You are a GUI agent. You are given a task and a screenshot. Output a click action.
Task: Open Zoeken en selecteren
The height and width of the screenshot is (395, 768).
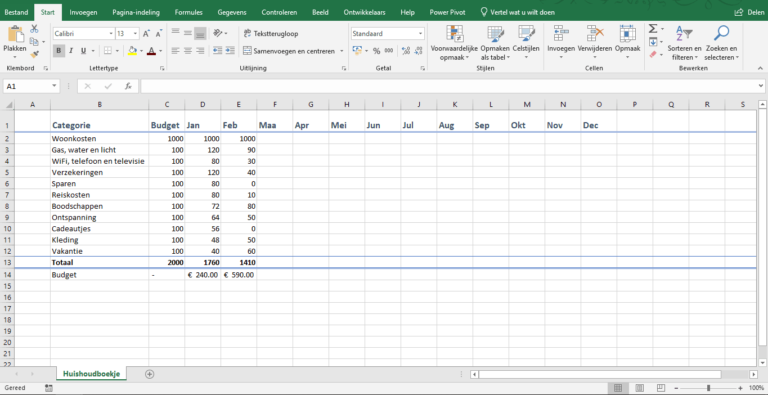pyautogui.click(x=721, y=43)
